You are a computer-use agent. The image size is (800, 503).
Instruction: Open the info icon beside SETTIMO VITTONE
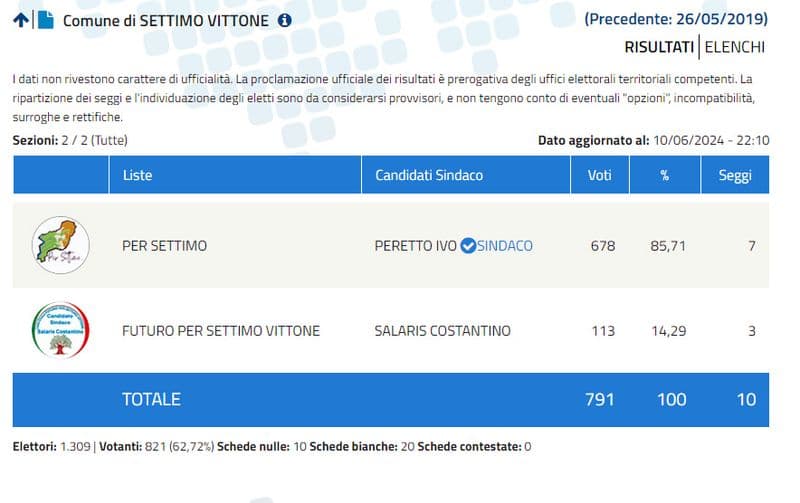[285, 20]
